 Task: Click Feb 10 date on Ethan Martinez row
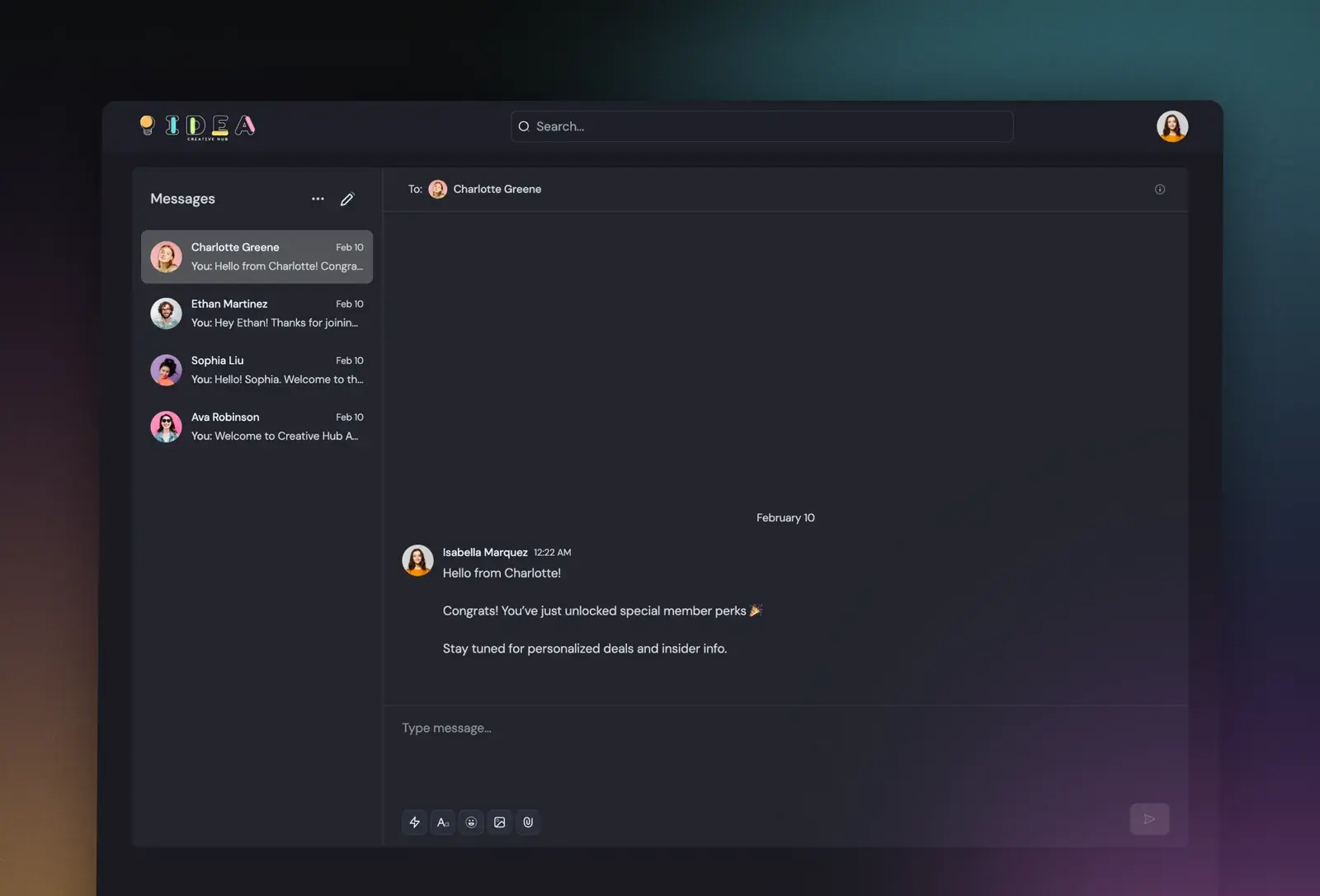(x=350, y=304)
